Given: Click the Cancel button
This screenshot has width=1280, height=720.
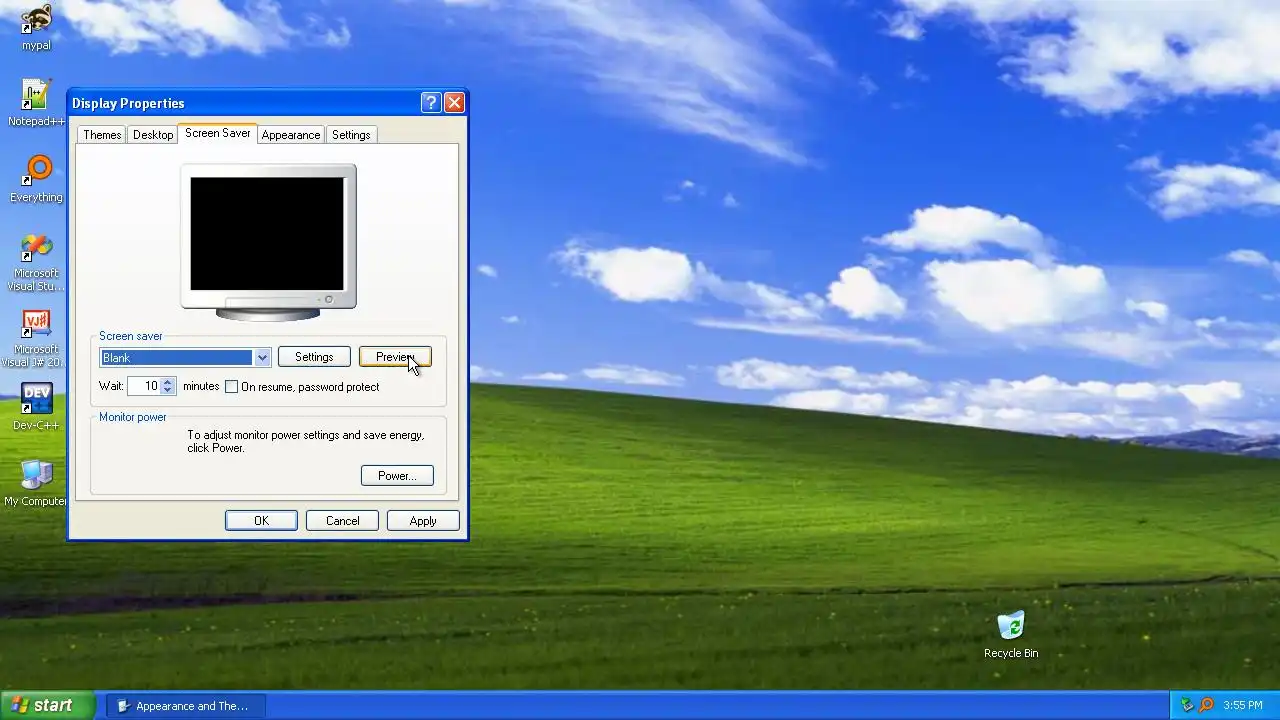Looking at the screenshot, I should click(x=342, y=521).
